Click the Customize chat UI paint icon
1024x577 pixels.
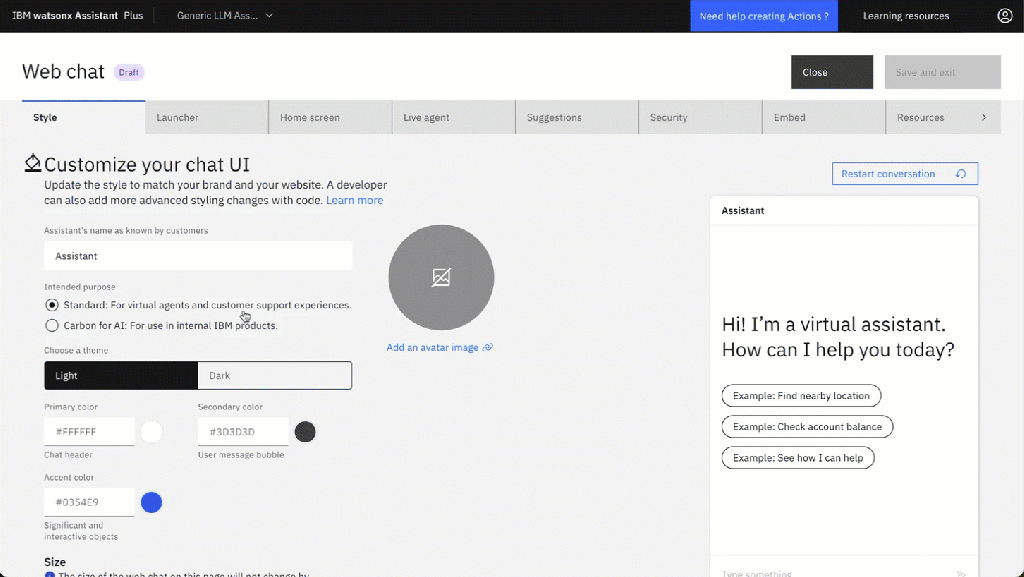pyautogui.click(x=33, y=164)
